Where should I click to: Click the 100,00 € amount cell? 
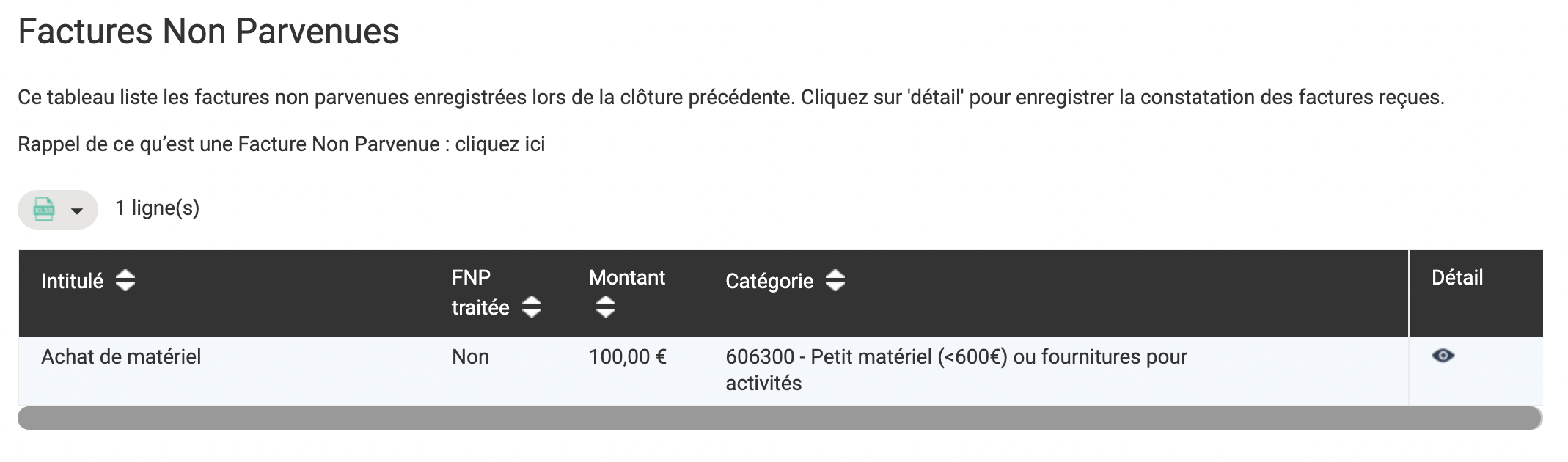click(x=627, y=356)
